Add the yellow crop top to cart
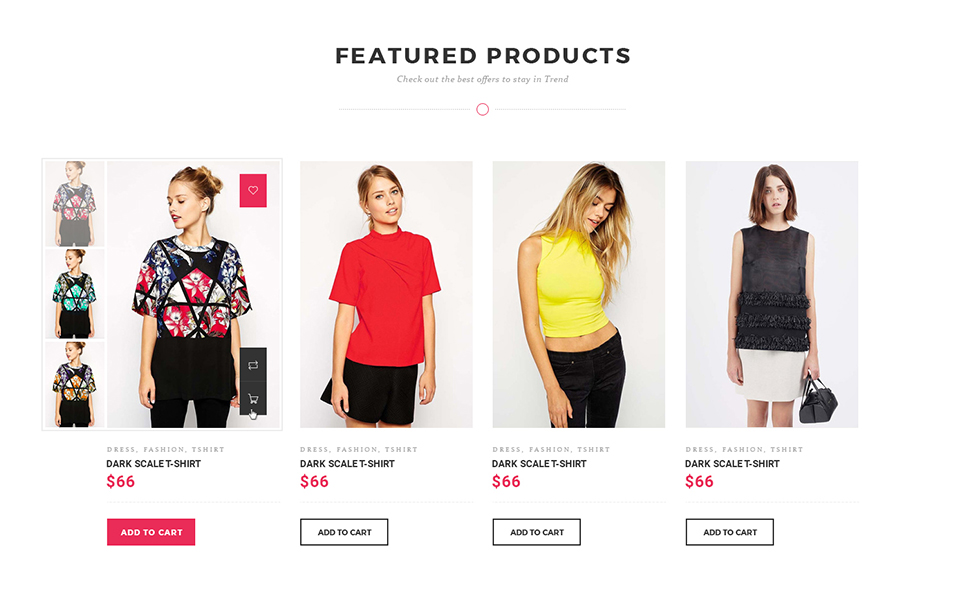This screenshot has width=965, height=600. [537, 532]
